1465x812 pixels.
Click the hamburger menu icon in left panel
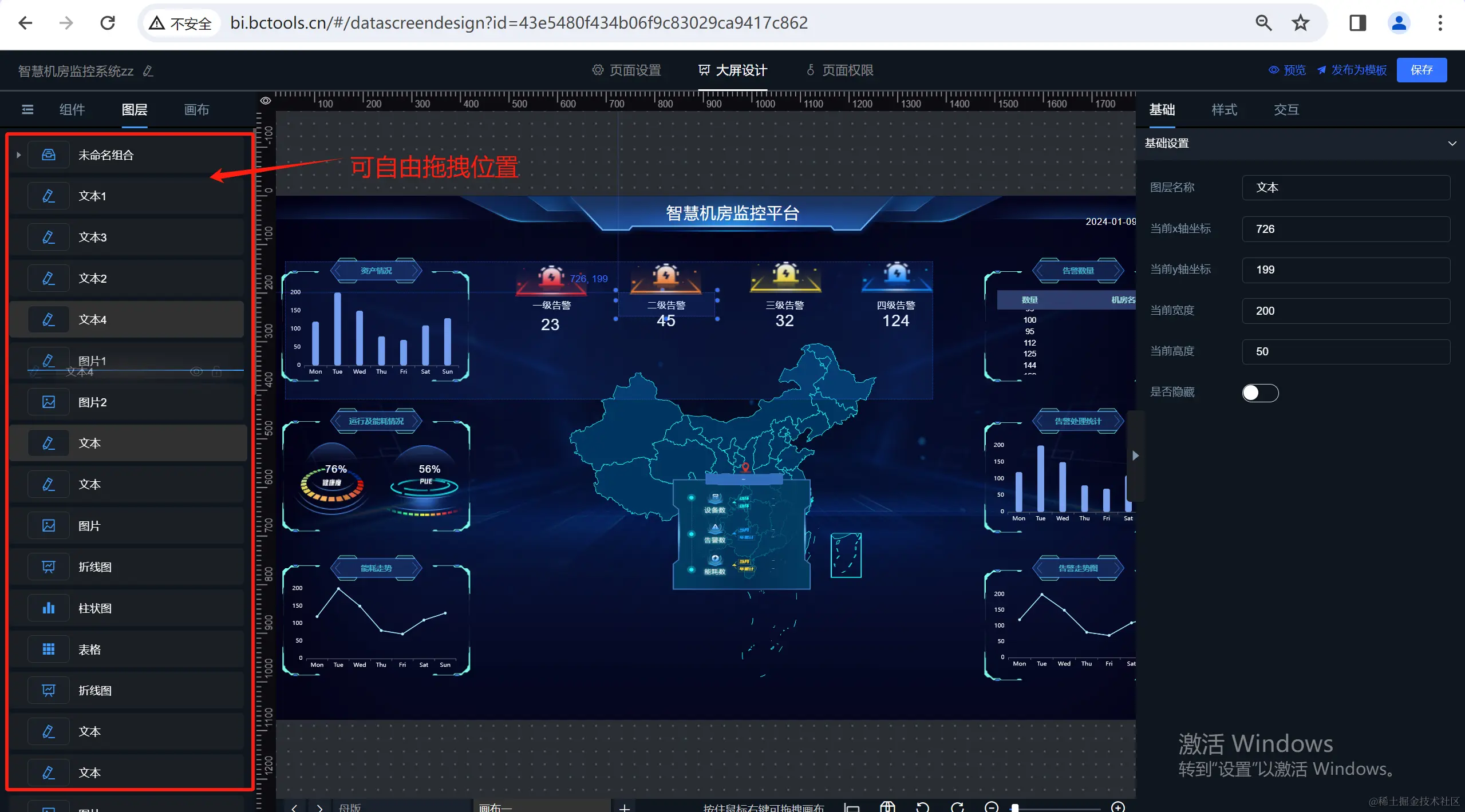[x=27, y=109]
